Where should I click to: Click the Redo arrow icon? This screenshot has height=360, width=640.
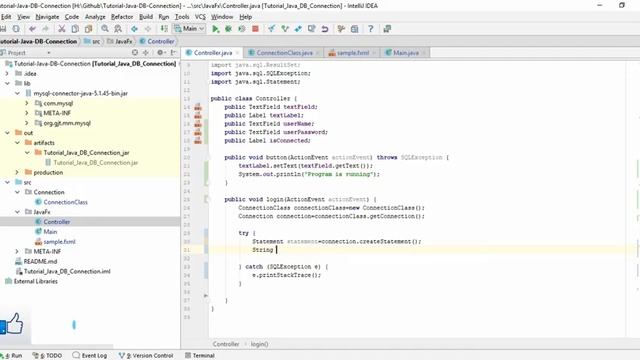pyautogui.click(x=45, y=29)
